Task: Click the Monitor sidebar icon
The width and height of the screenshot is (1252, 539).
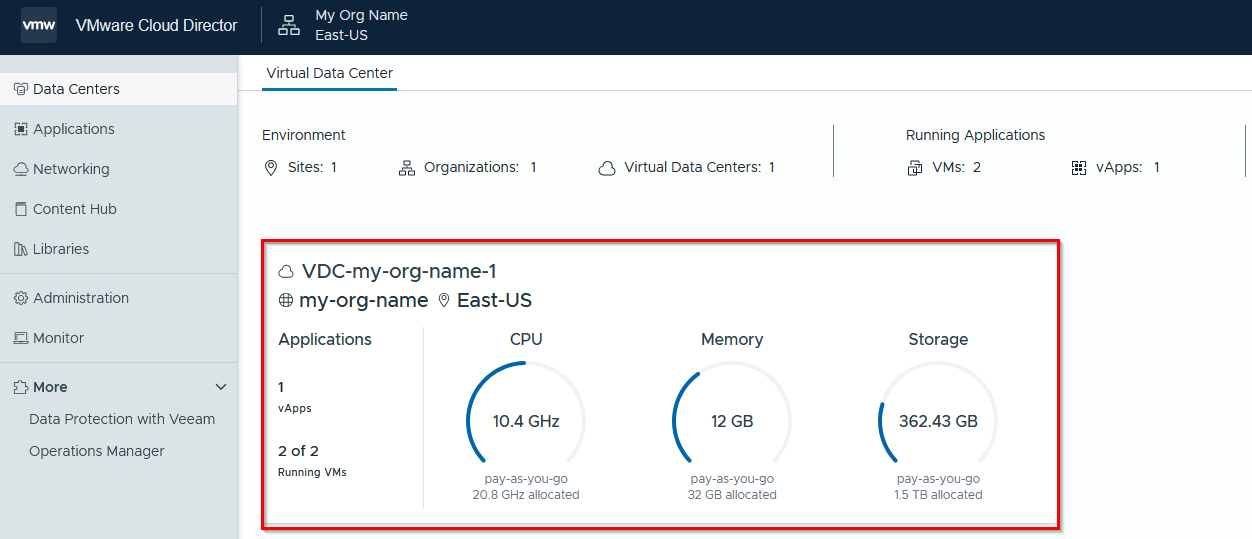Action: (x=21, y=338)
